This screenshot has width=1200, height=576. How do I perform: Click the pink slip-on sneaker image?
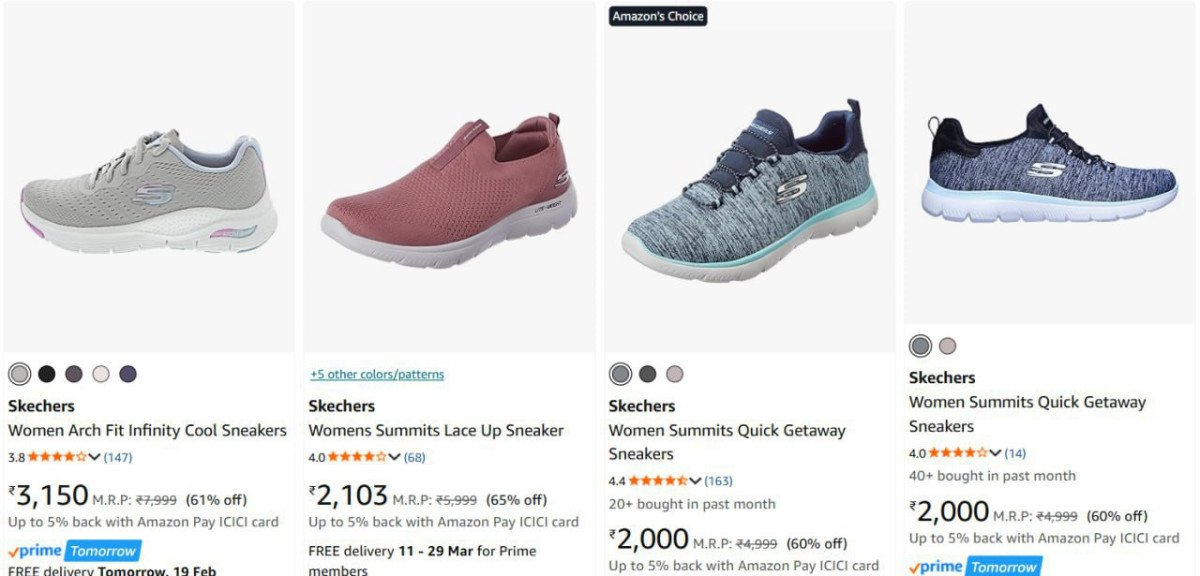tap(449, 190)
